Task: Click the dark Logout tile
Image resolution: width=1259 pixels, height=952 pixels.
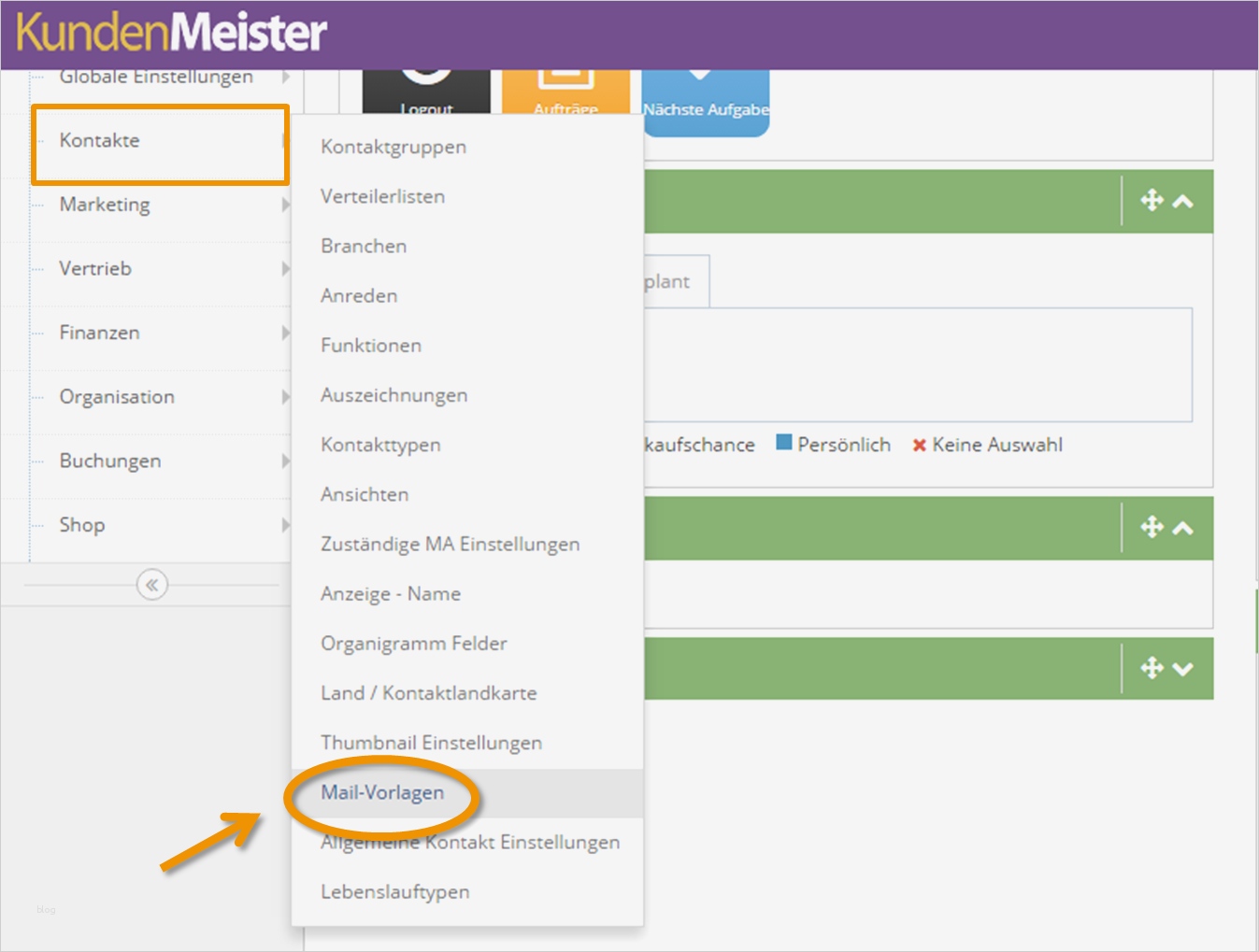Action: point(426,93)
